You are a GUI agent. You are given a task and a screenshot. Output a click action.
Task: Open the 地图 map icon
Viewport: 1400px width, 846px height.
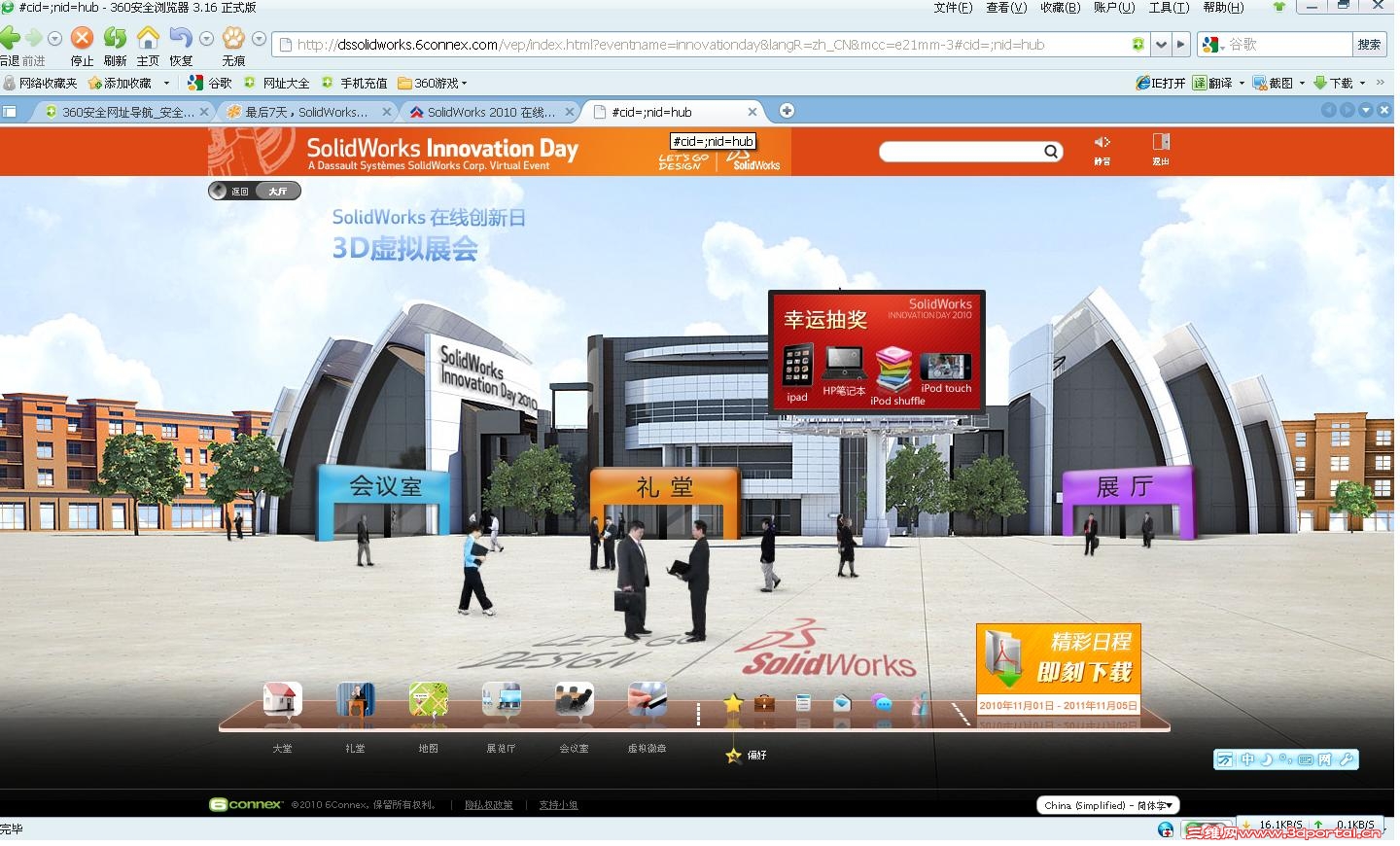point(428,699)
